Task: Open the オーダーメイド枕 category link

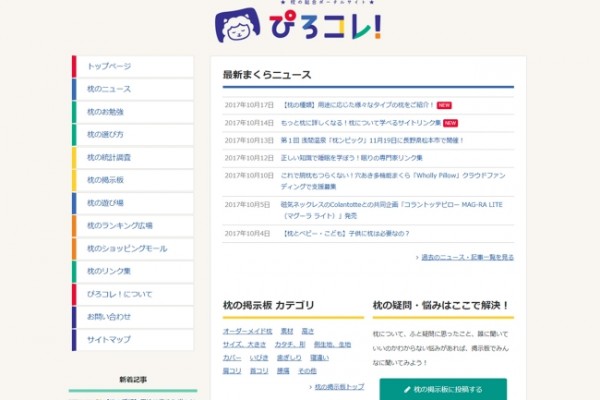Action: [247, 331]
